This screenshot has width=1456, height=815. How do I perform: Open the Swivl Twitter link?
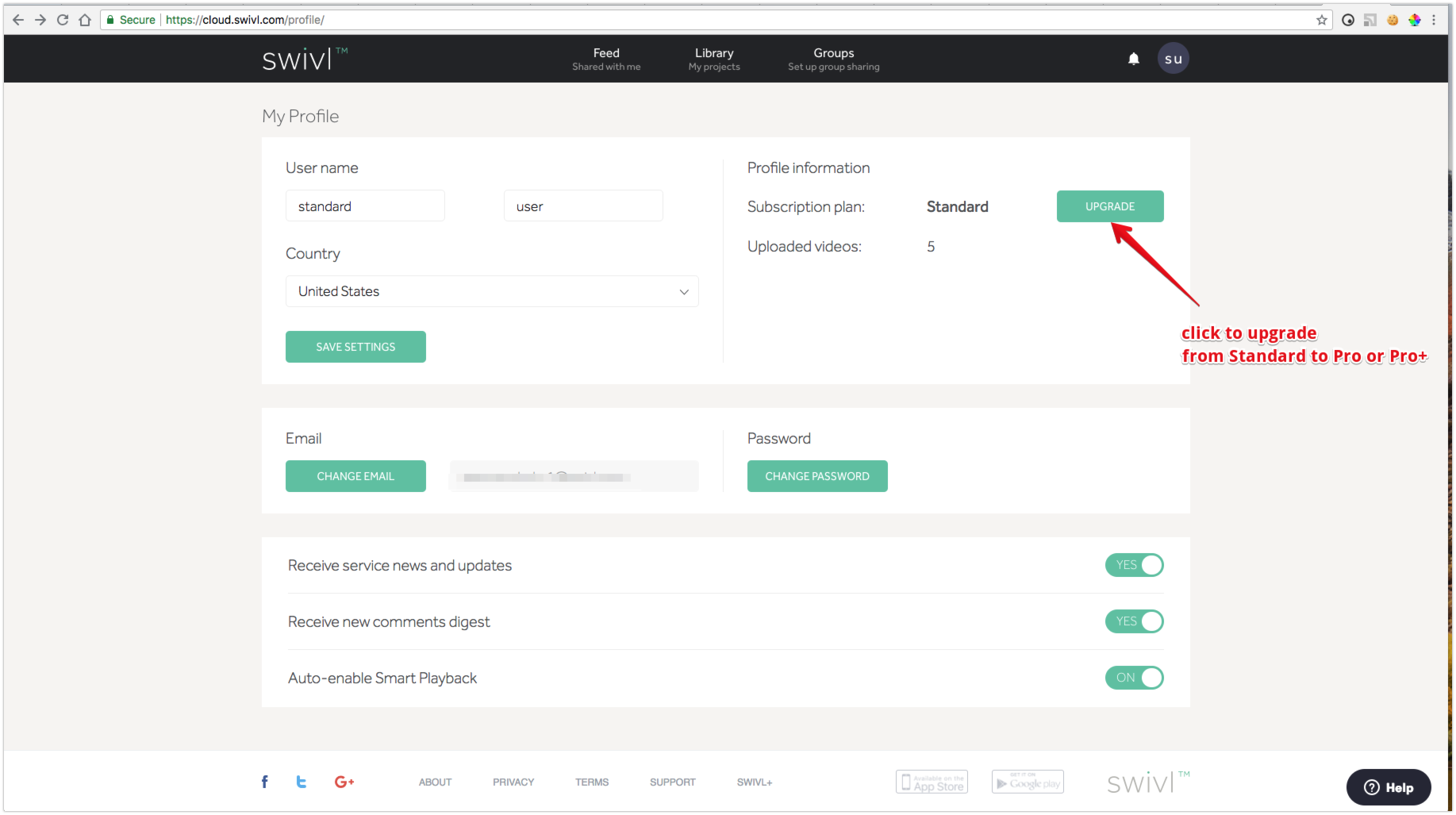pos(302,782)
